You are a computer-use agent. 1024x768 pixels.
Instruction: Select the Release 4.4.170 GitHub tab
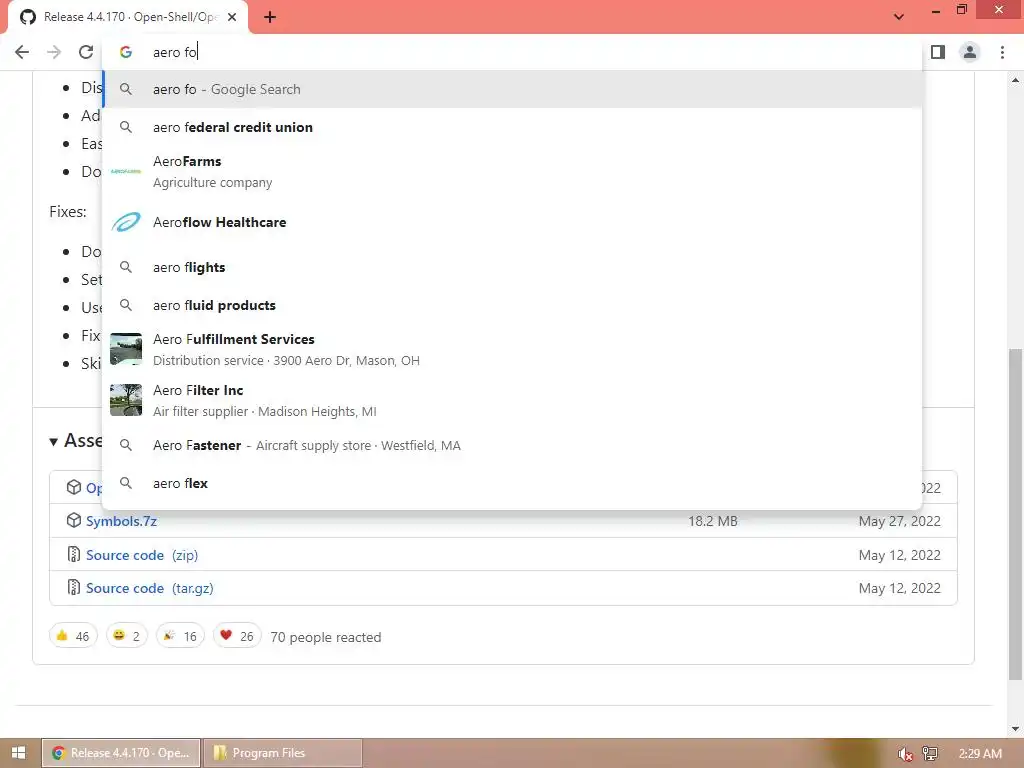pos(129,18)
